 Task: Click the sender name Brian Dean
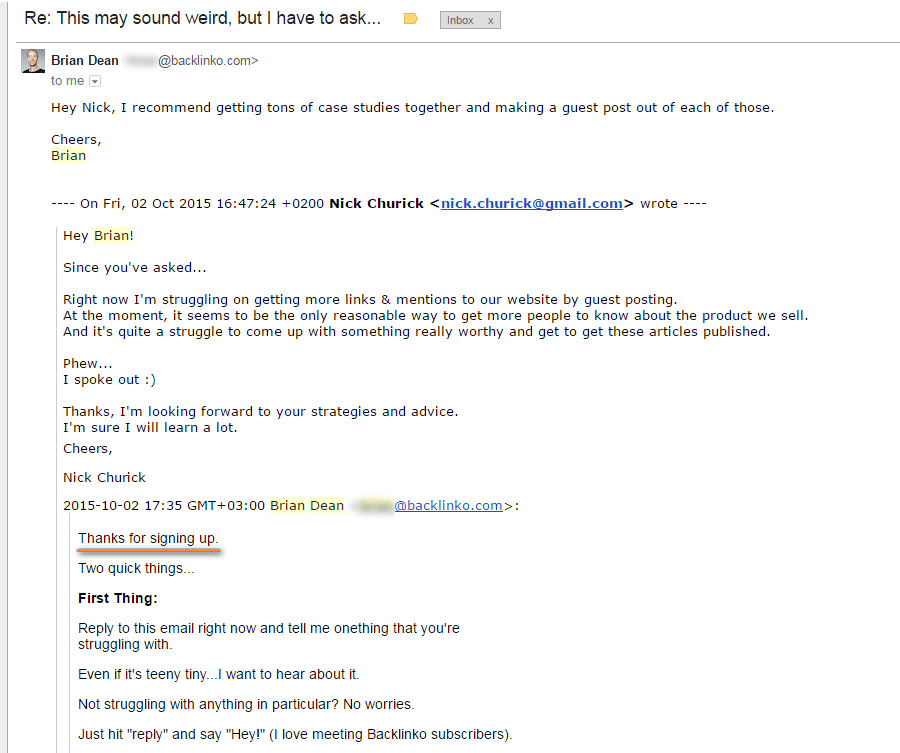(84, 60)
